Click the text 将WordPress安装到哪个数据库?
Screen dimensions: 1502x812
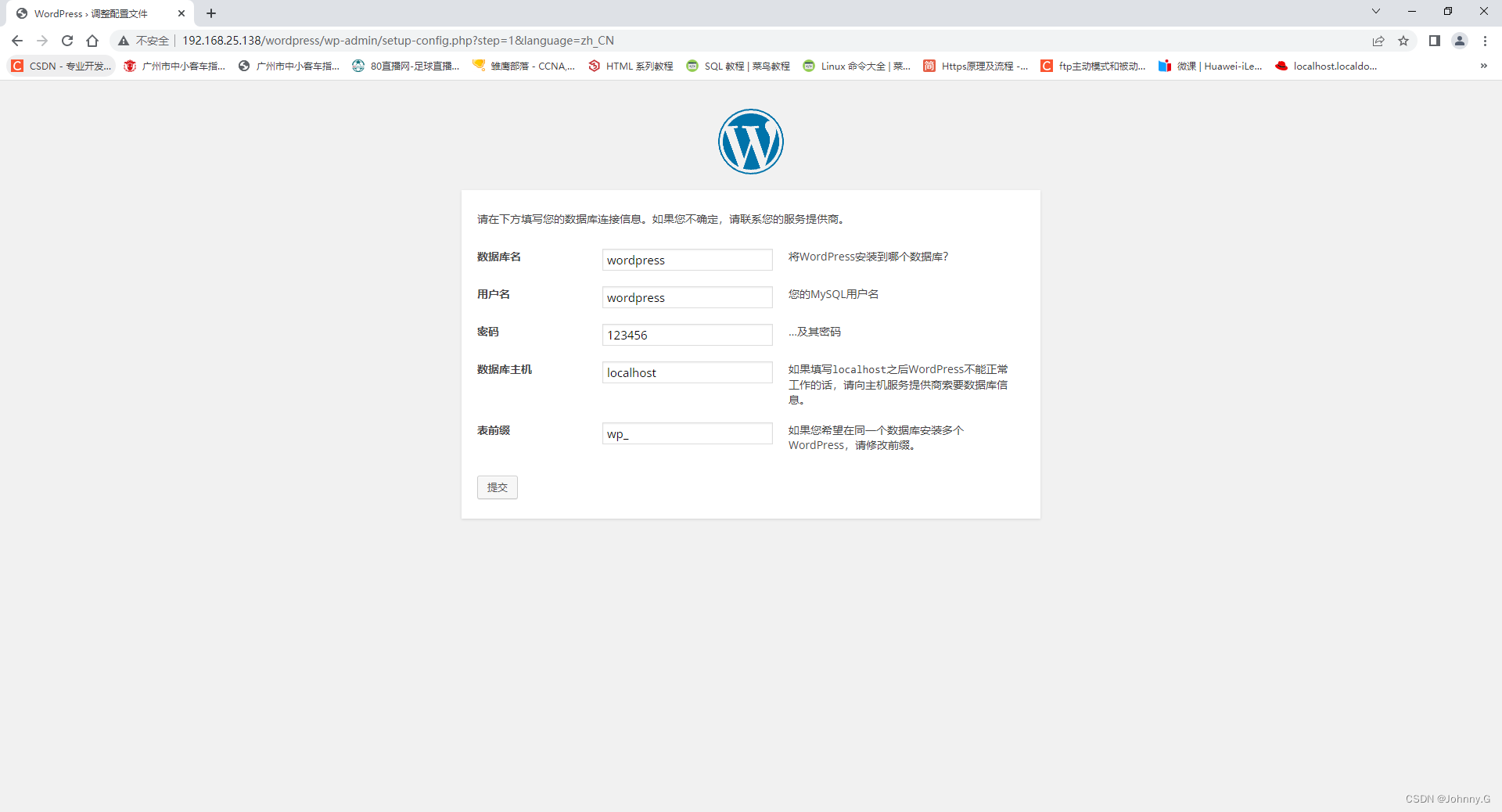[x=868, y=257]
